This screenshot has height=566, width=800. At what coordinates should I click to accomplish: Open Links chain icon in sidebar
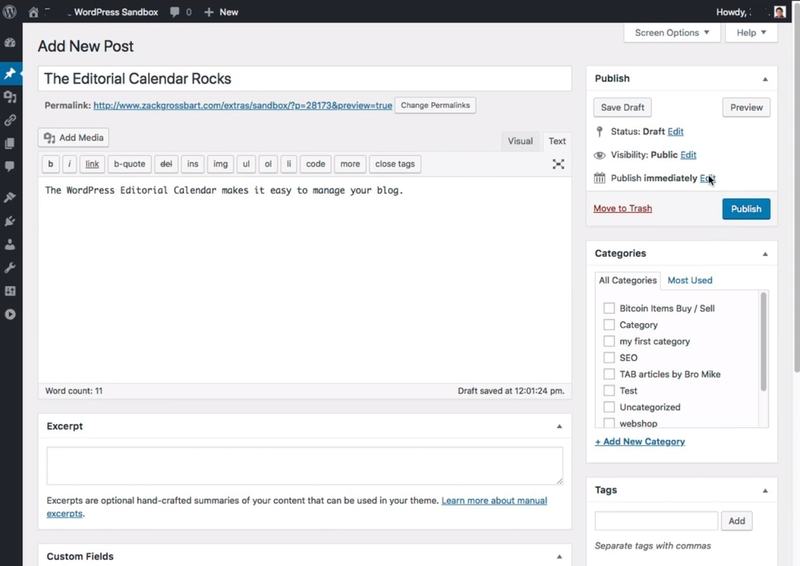pos(10,120)
